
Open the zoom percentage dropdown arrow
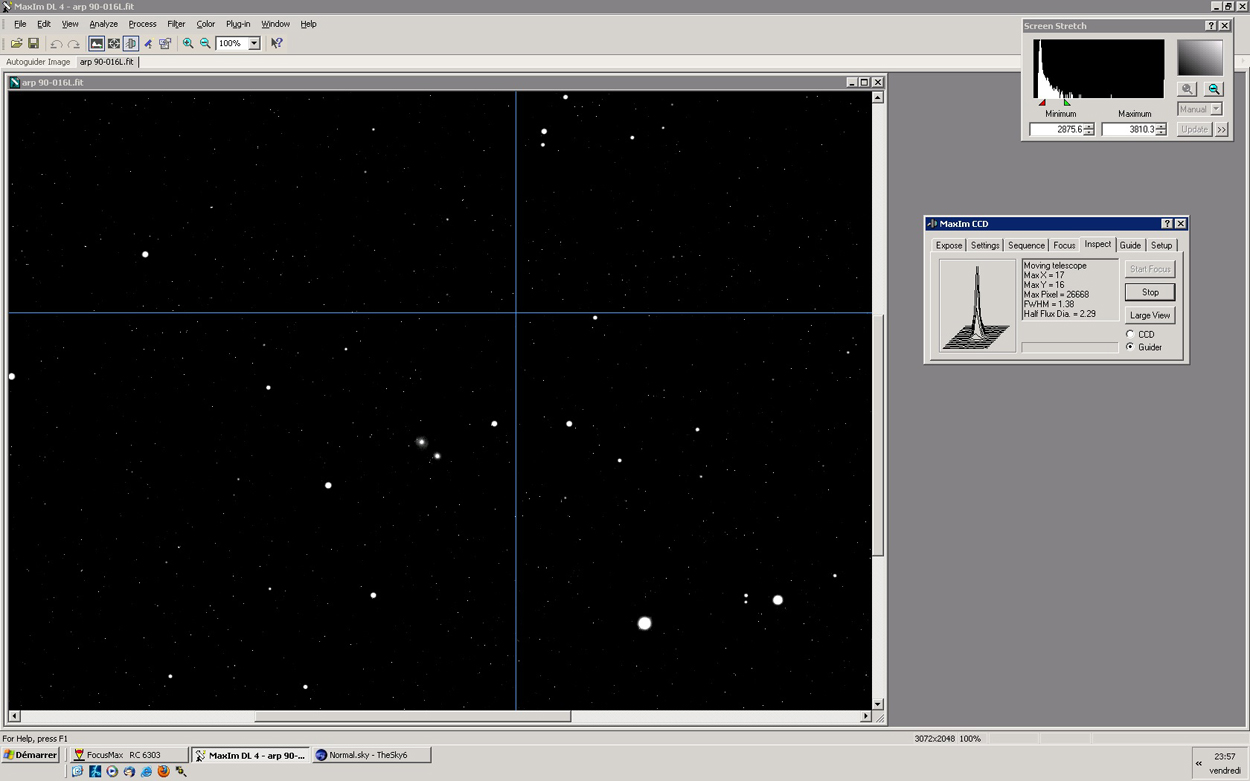point(254,44)
